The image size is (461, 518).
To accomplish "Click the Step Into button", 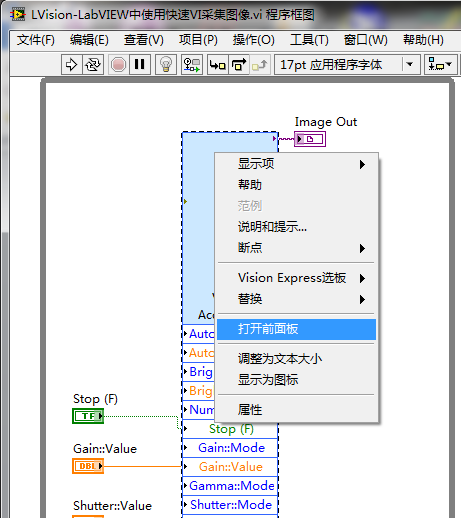I will point(218,65).
